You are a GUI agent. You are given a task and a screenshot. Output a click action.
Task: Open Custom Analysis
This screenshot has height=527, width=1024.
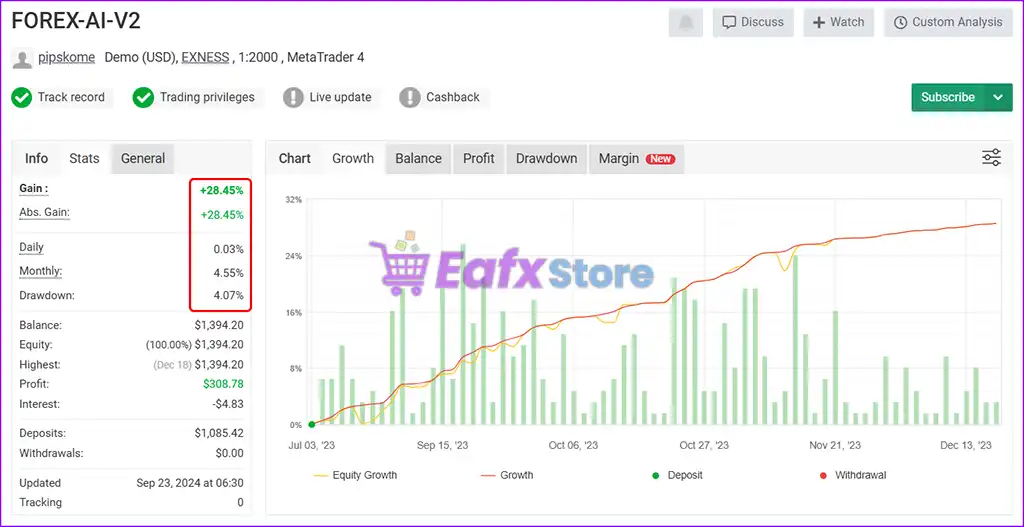click(x=948, y=23)
